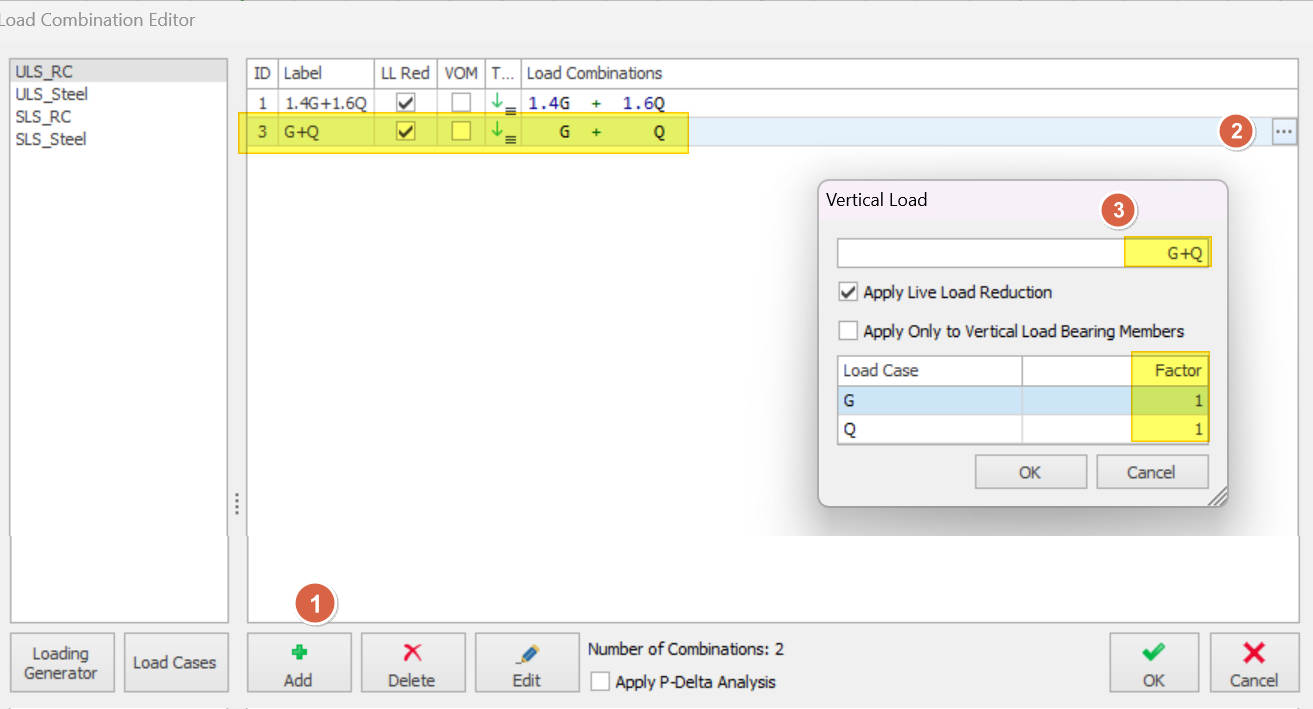Select ULS_Steel in combination list
The height and width of the screenshot is (709, 1313).
(52, 94)
